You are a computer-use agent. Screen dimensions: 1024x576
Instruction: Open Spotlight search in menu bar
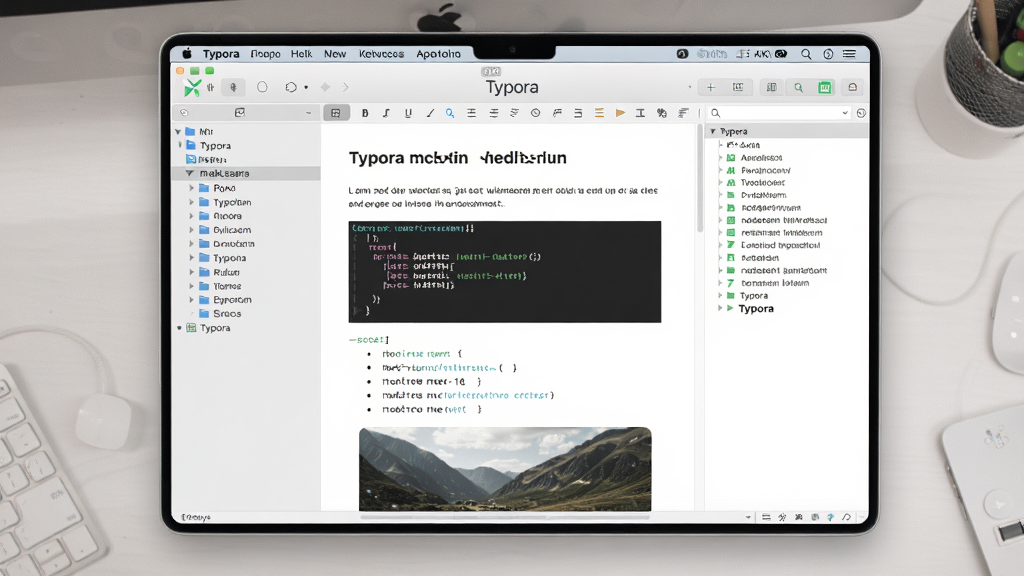tap(806, 54)
